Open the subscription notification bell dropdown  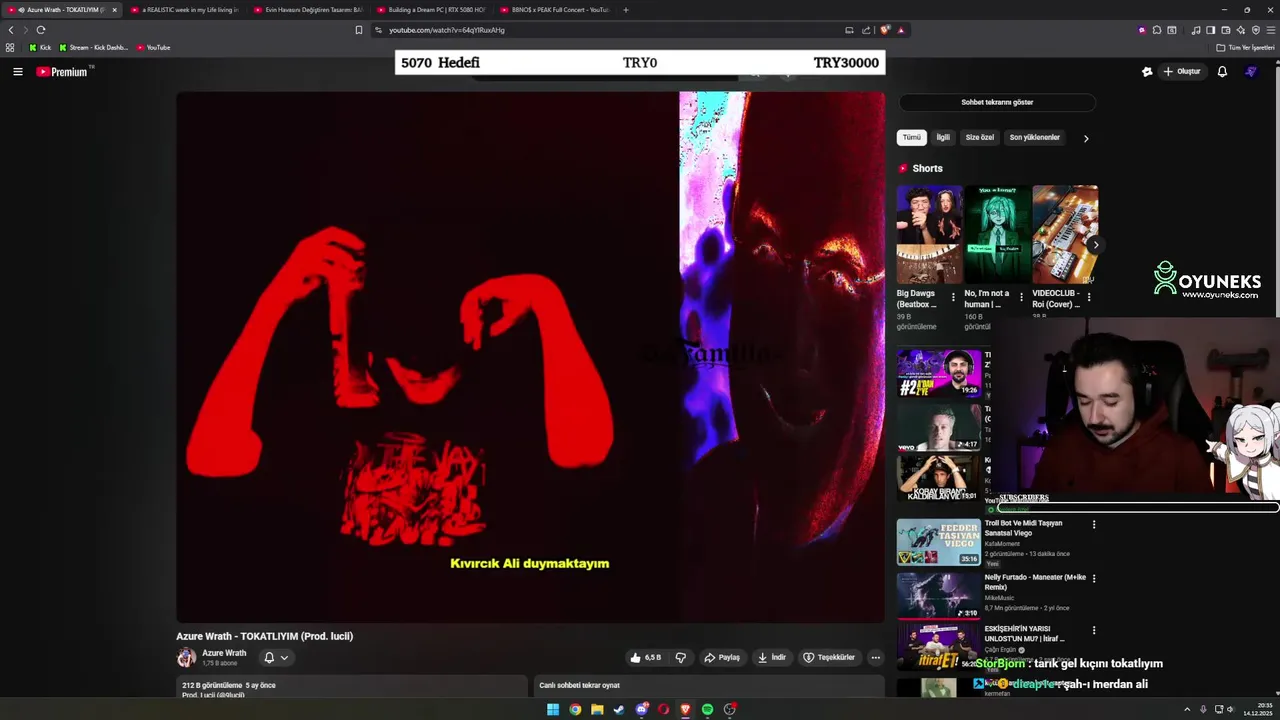276,657
